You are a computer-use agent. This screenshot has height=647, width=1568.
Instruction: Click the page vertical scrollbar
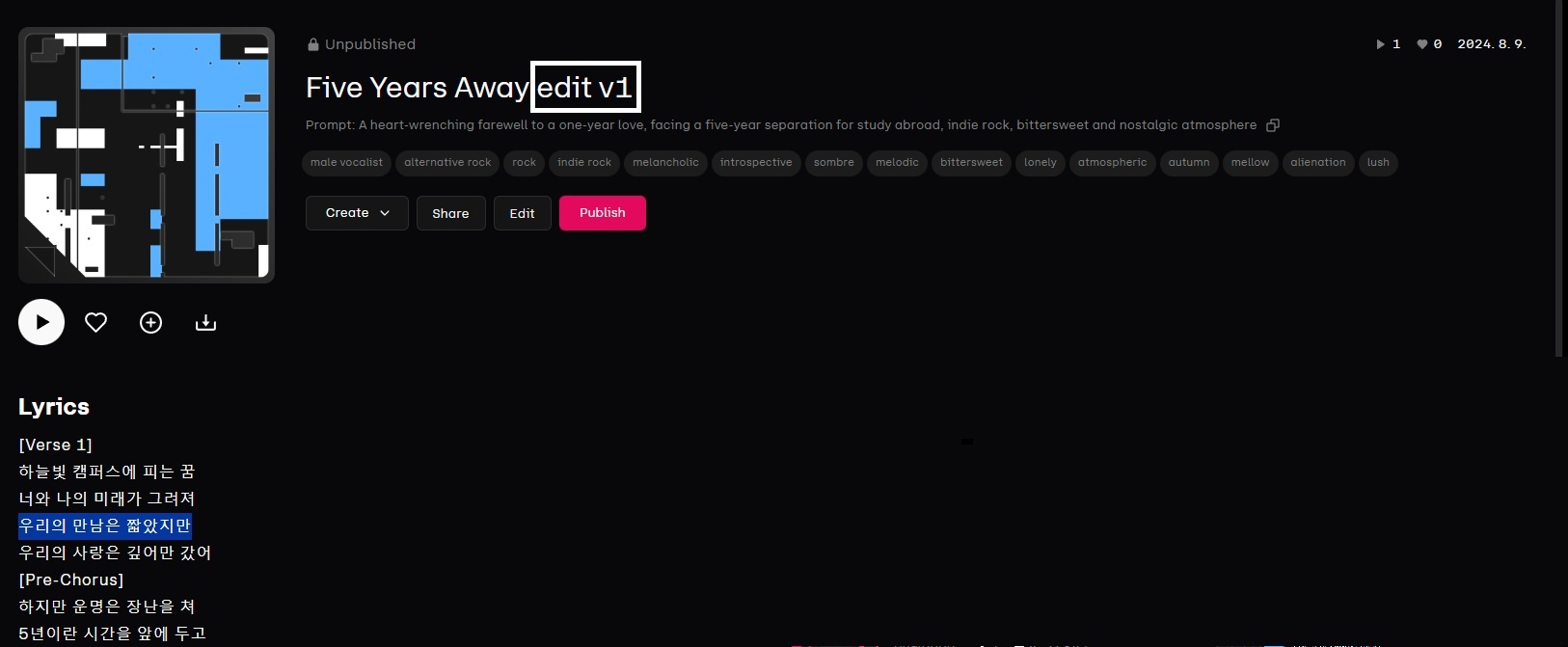point(1559,178)
